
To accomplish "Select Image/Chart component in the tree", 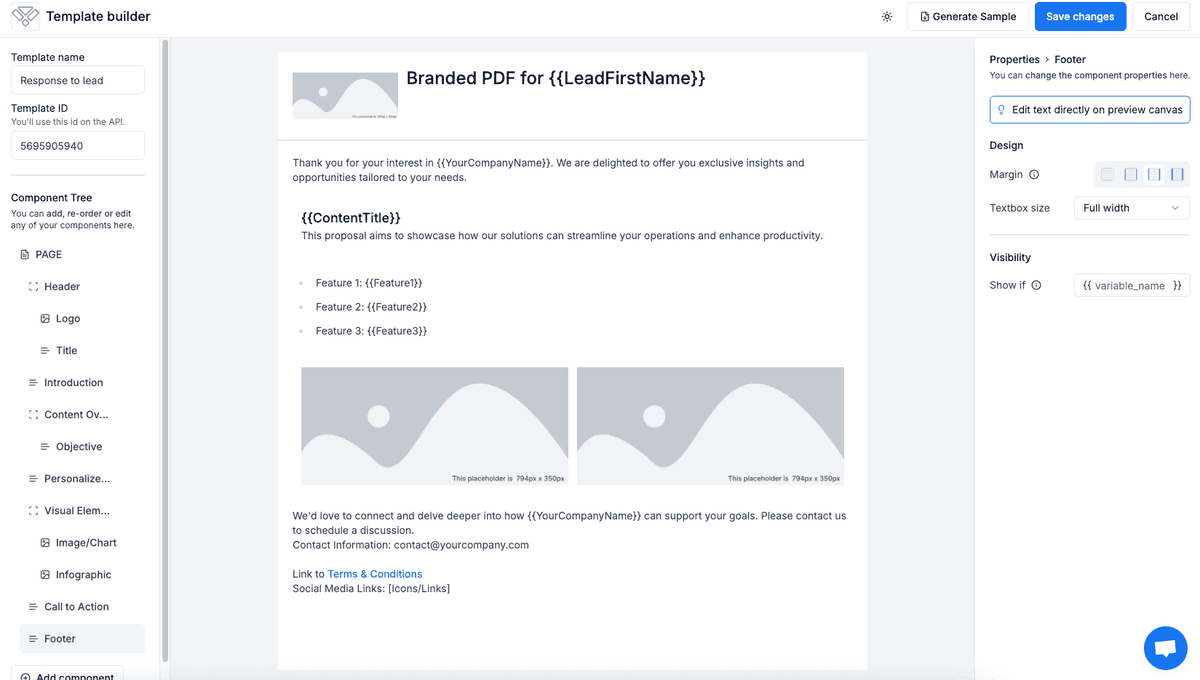I will point(86,543).
